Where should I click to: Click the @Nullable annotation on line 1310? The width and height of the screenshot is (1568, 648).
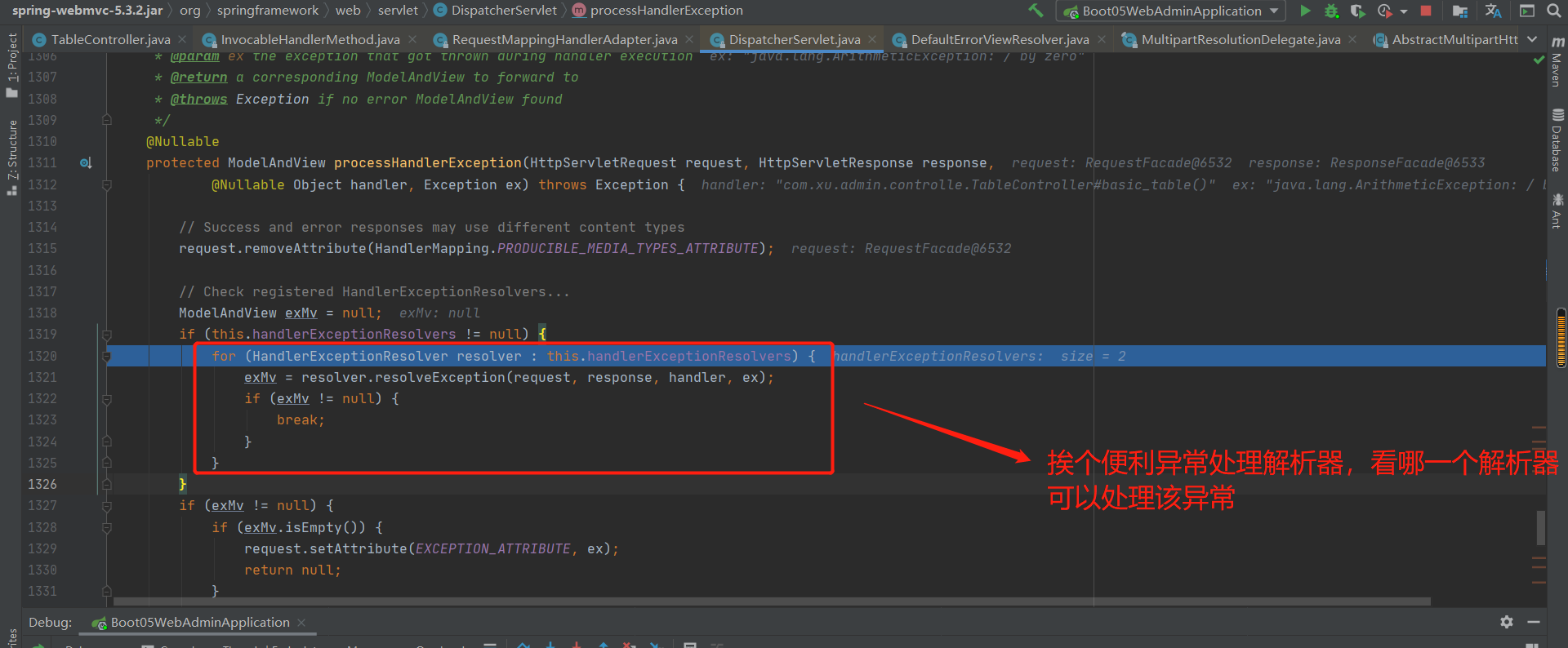click(x=183, y=142)
